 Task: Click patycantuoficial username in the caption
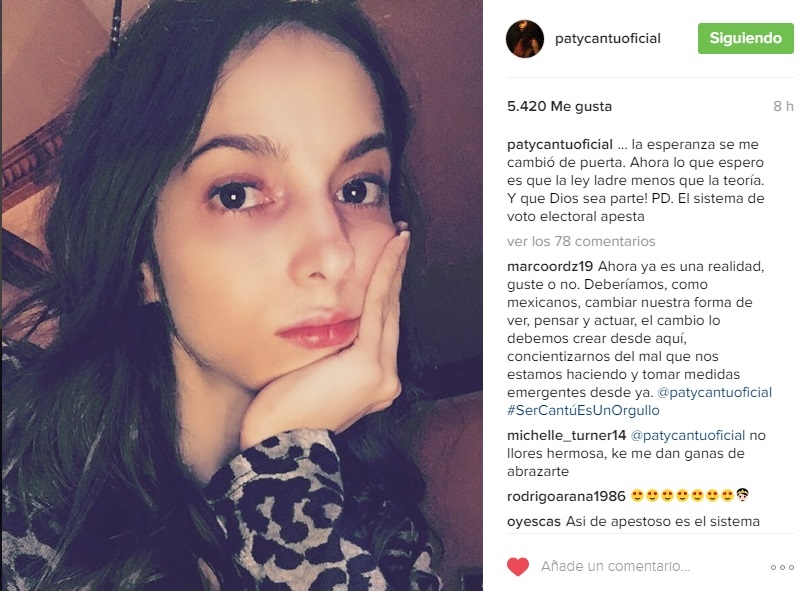[x=560, y=145]
